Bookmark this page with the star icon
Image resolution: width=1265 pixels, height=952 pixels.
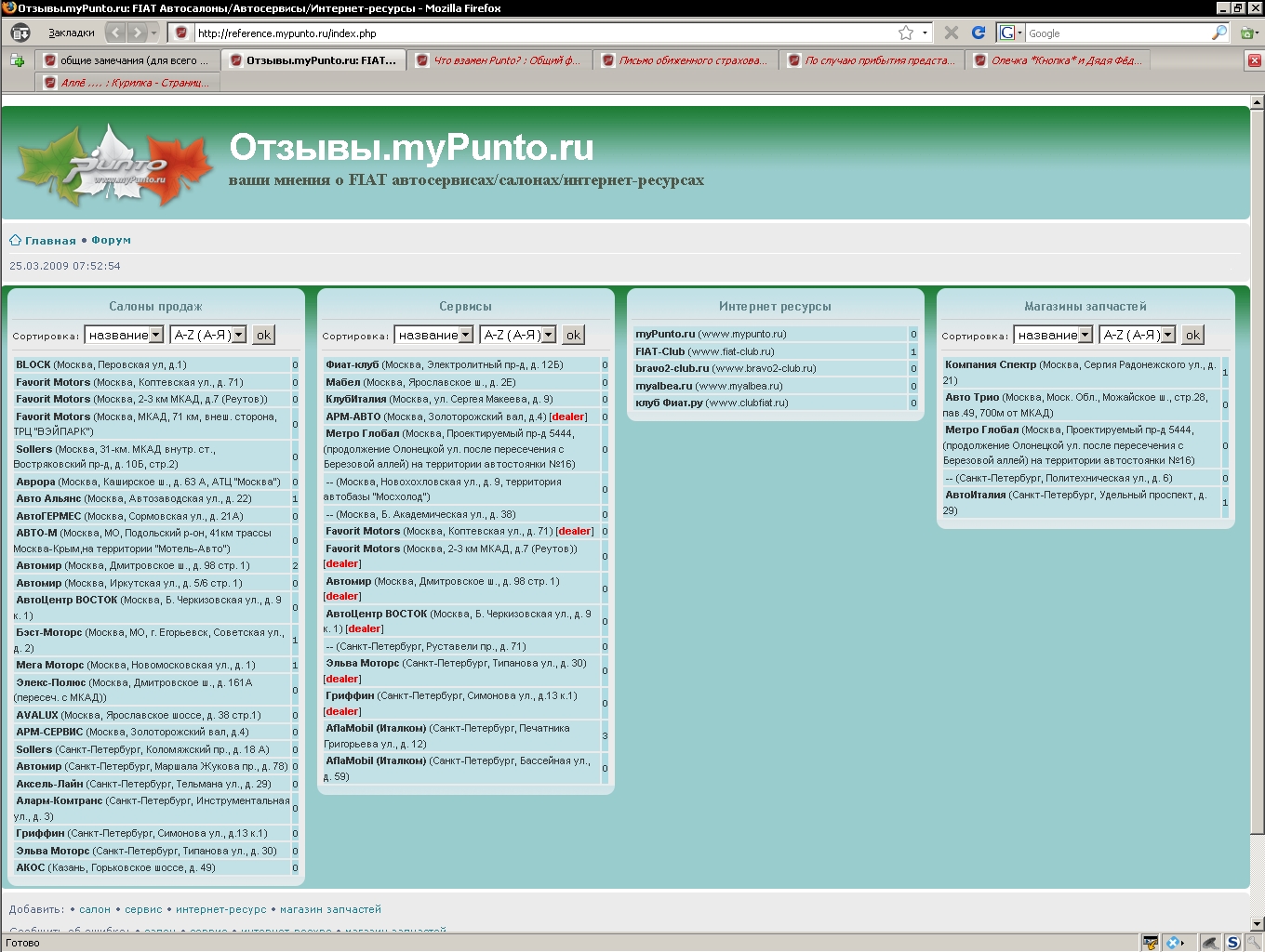pos(905,33)
